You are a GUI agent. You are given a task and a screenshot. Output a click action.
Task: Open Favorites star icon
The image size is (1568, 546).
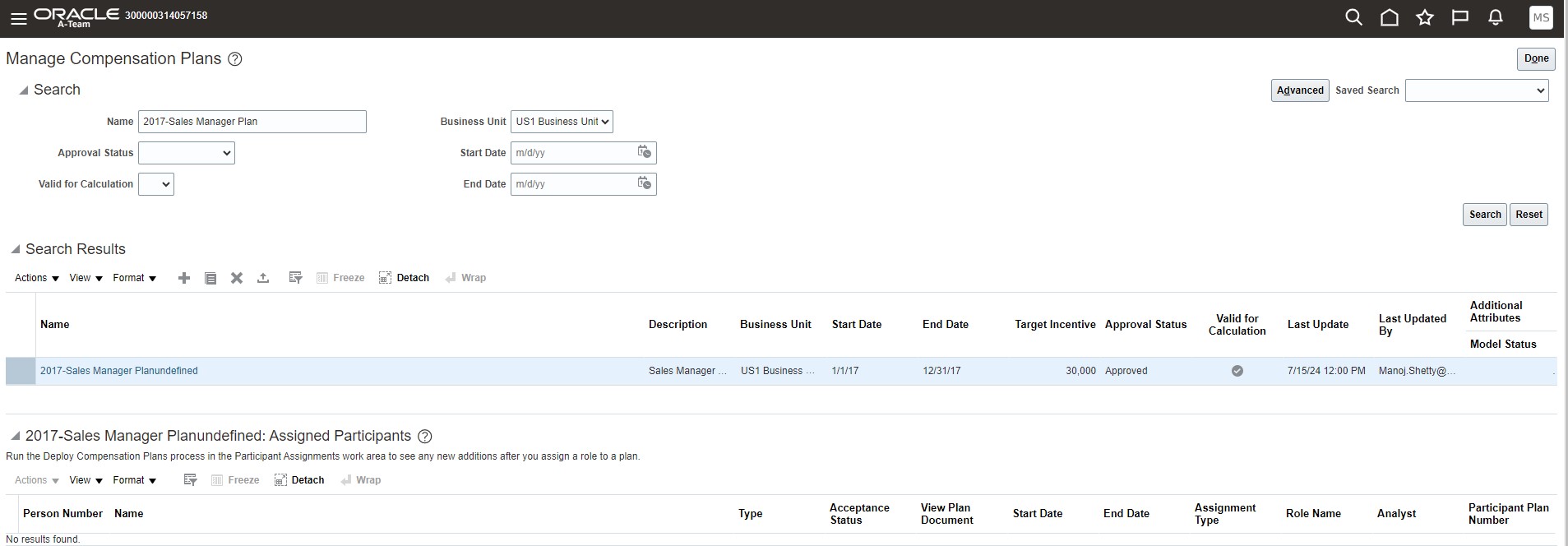click(1425, 17)
